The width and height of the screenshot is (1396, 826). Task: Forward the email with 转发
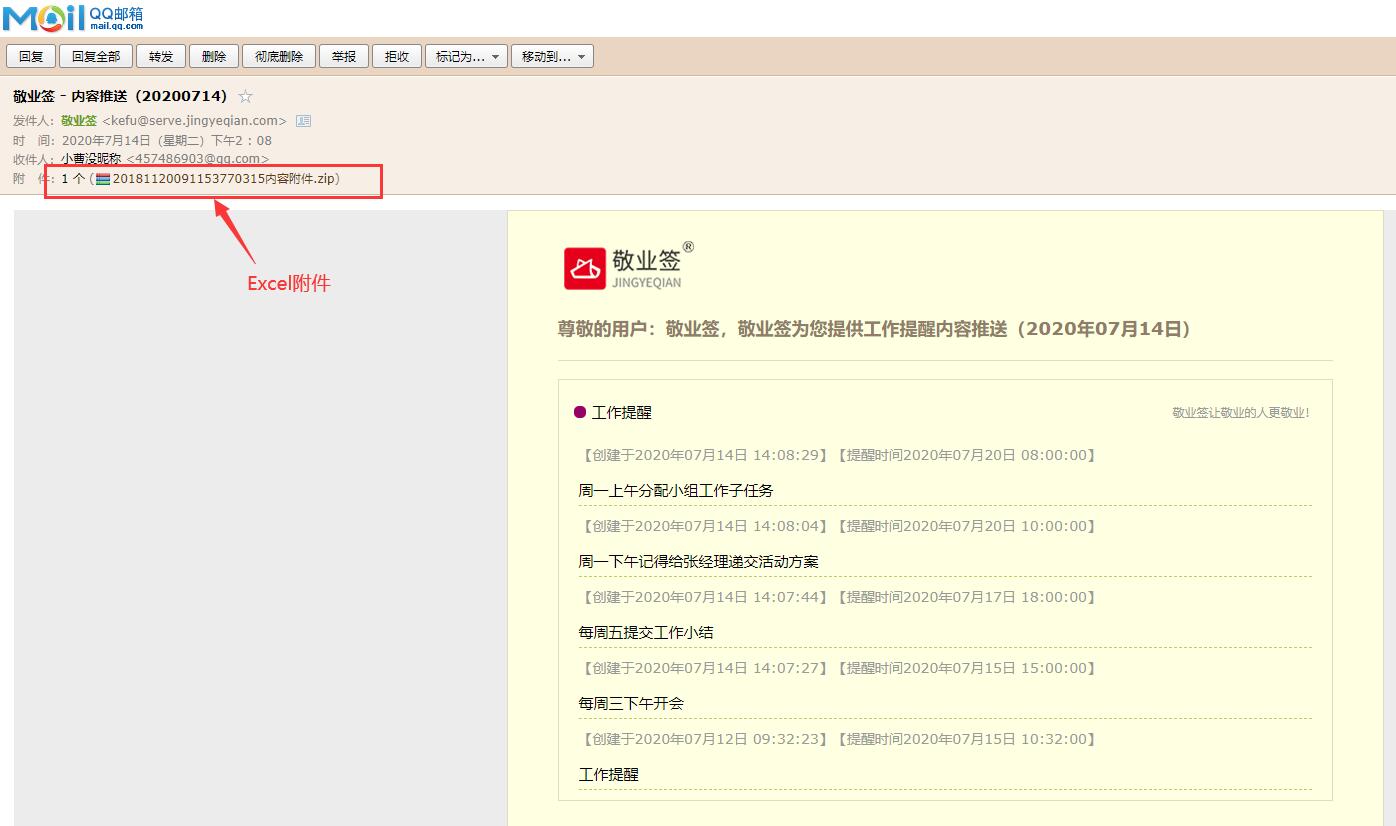click(161, 56)
